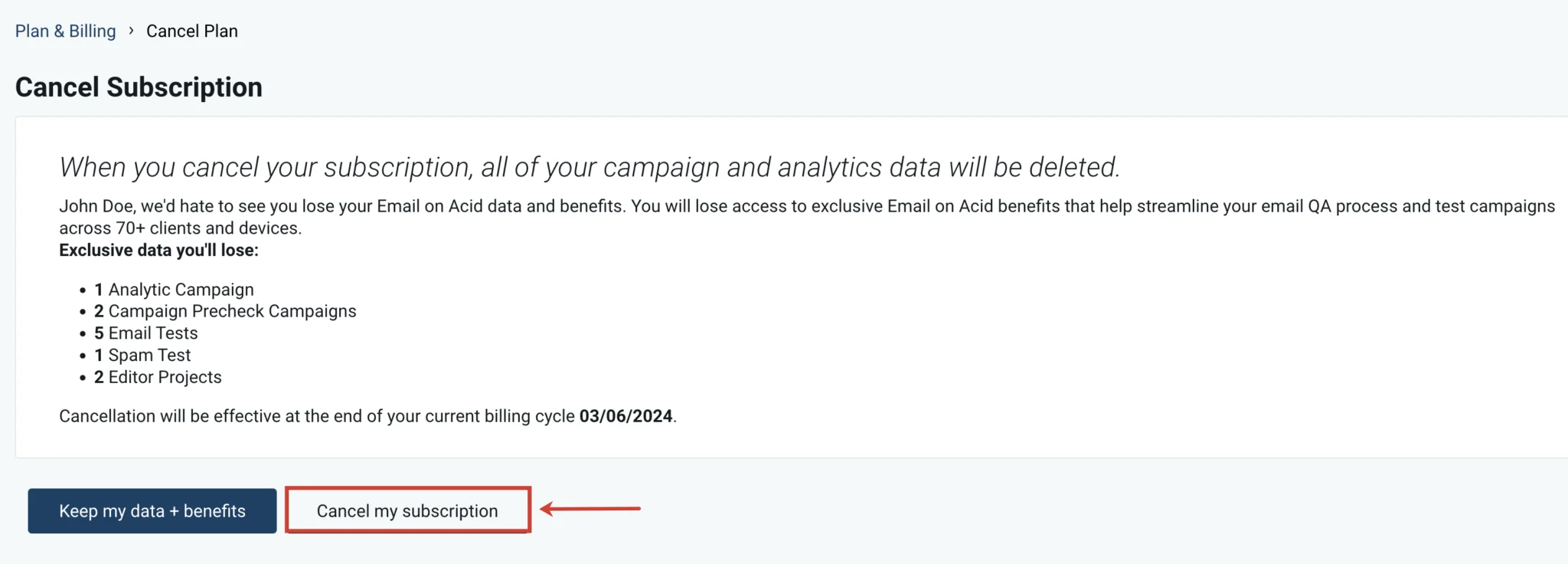Click the bold billing cycle date 03/06/2024
1568x564 pixels.
point(626,416)
